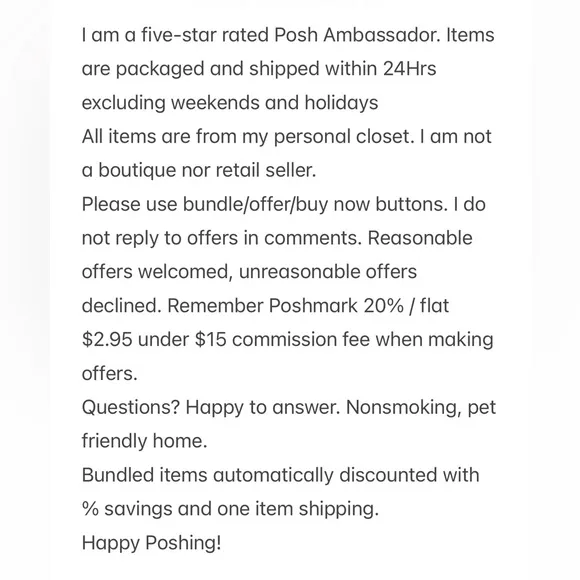Click the 'friendly home.' line
This screenshot has height=580, width=580.
[144, 441]
